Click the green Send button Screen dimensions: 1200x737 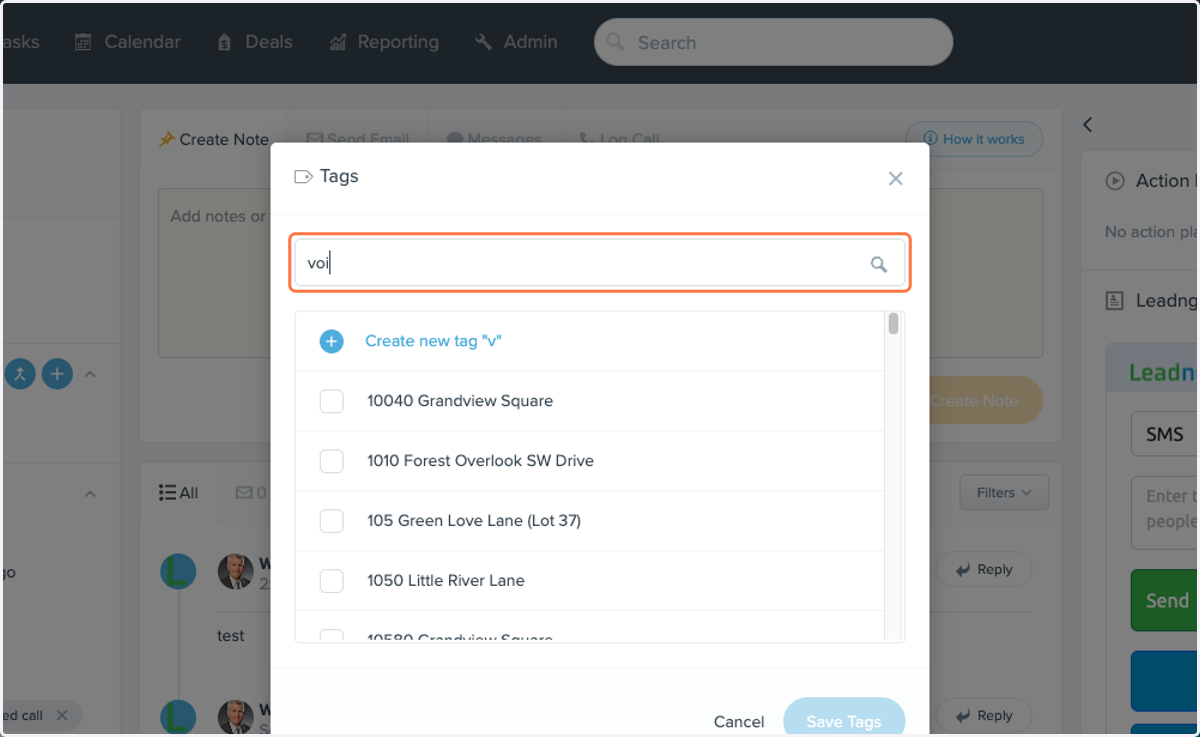point(1165,600)
